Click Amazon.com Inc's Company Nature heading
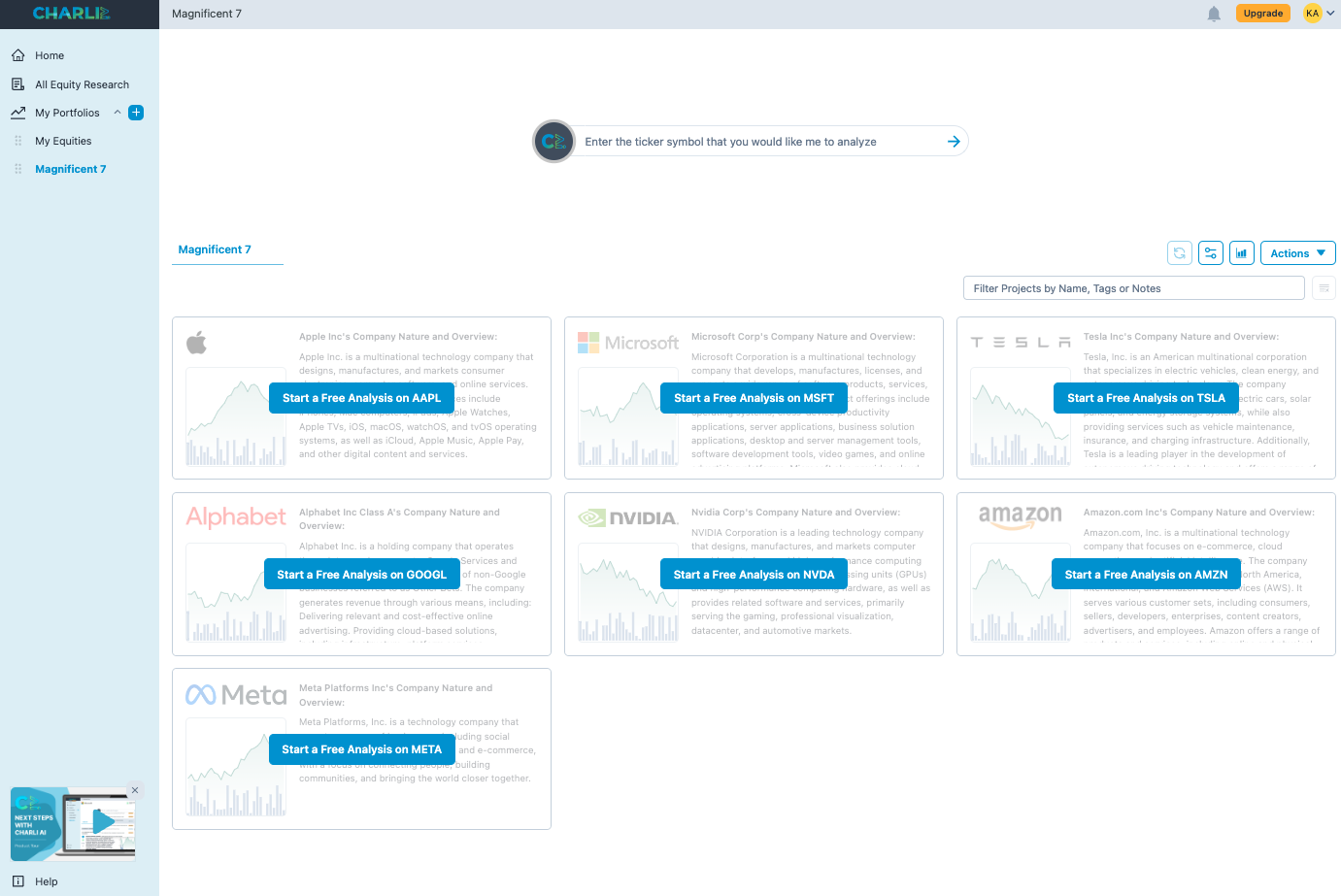Viewport: 1341px width, 896px height. pos(1199,513)
